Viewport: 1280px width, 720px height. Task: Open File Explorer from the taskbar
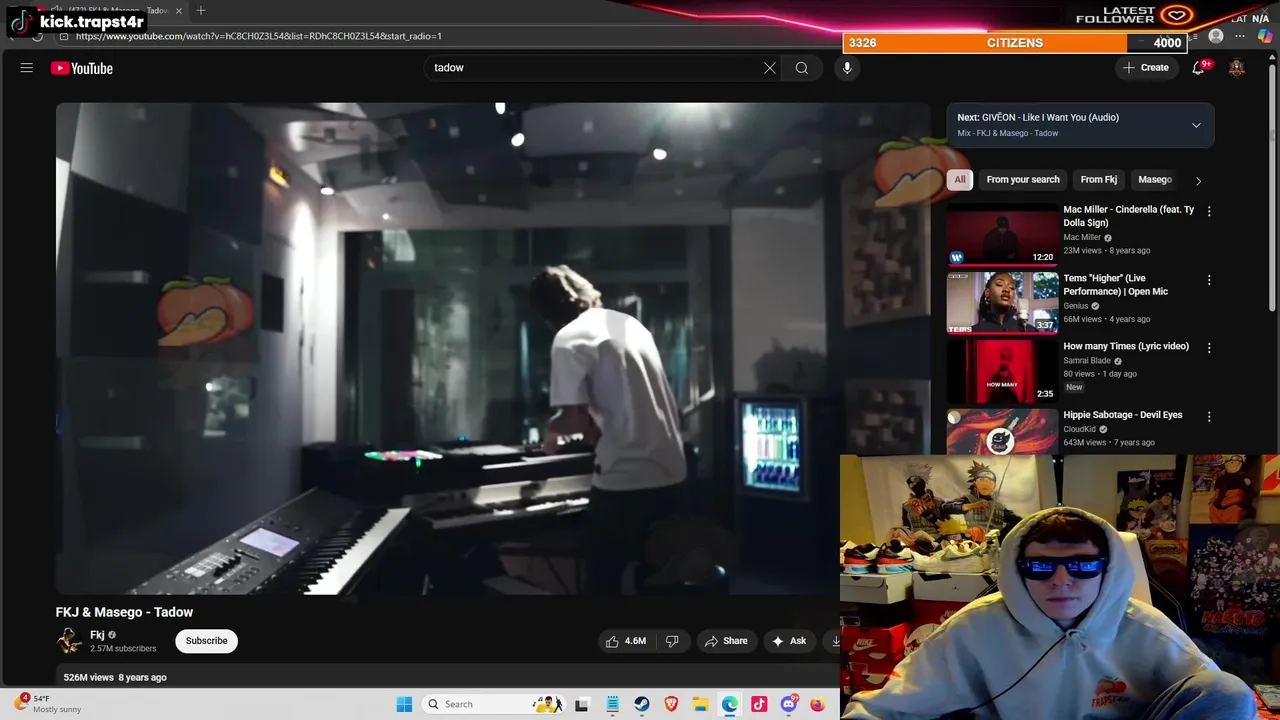pos(700,704)
